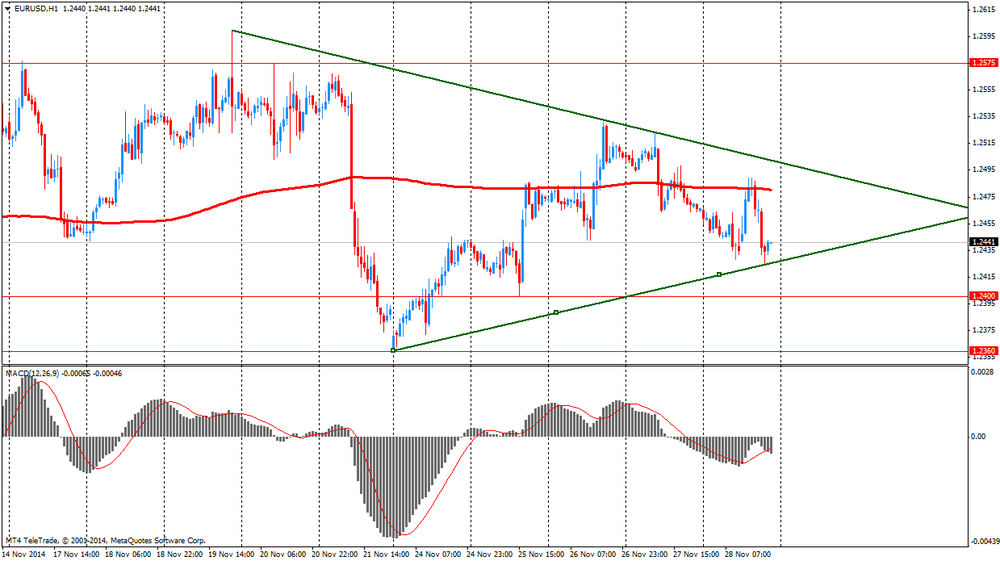Click the 1.2615 value on price scale
Viewport: 1000px width, 561px height.
click(981, 10)
